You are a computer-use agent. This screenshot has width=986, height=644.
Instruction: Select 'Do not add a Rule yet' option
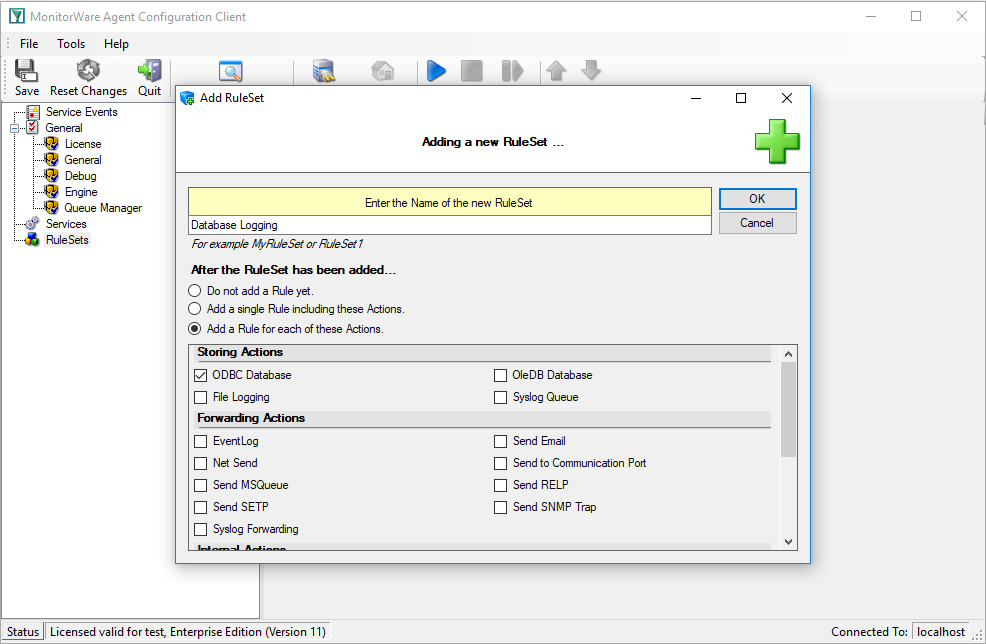[x=195, y=291]
